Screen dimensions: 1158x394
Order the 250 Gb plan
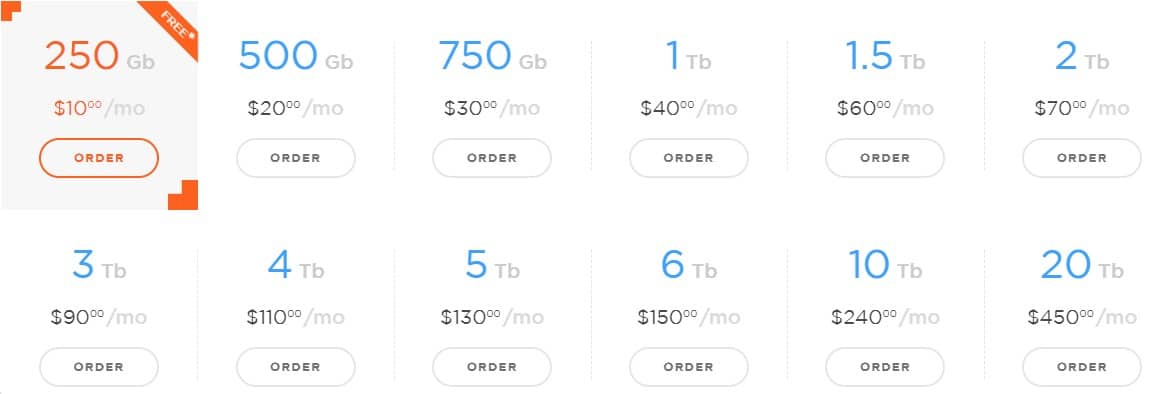pyautogui.click(x=99, y=157)
